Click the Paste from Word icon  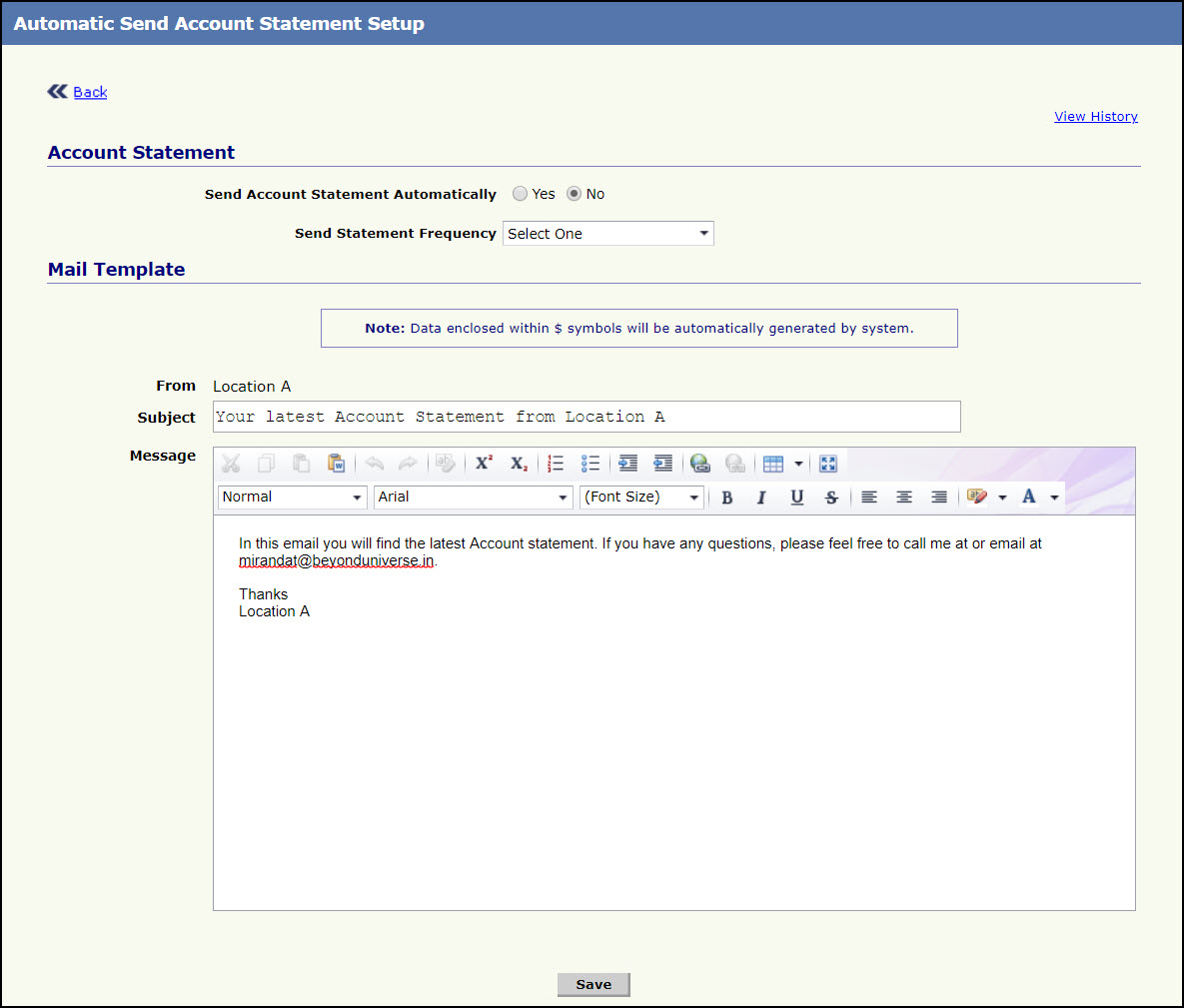coord(337,463)
